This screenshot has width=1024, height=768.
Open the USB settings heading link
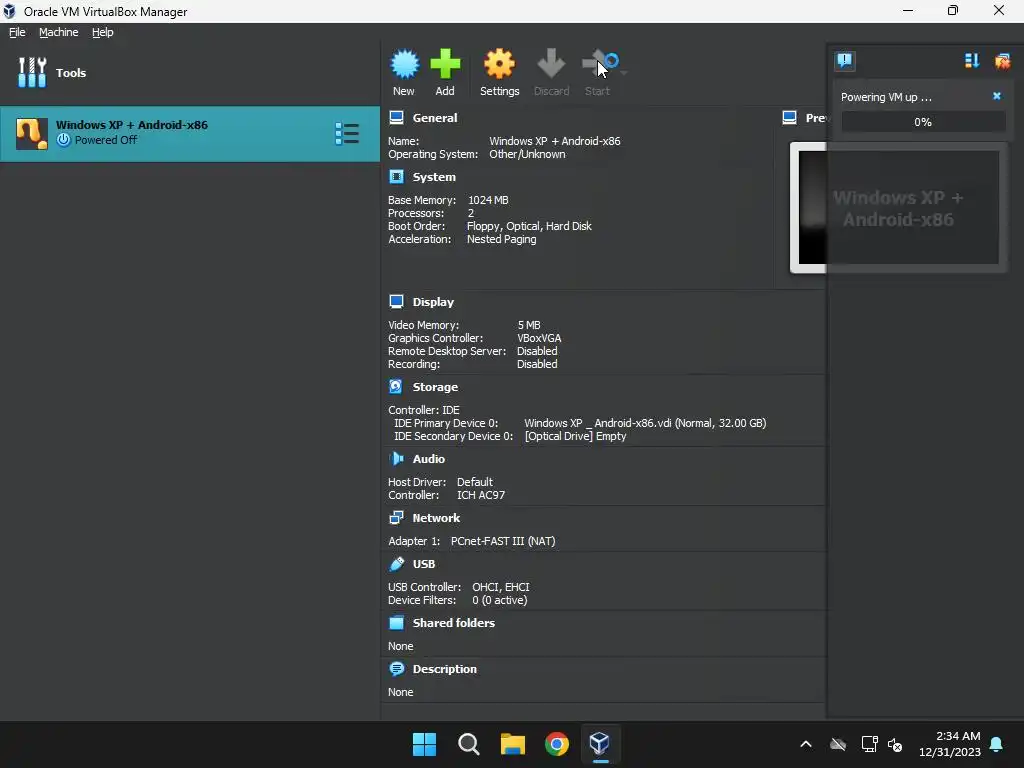[423, 564]
